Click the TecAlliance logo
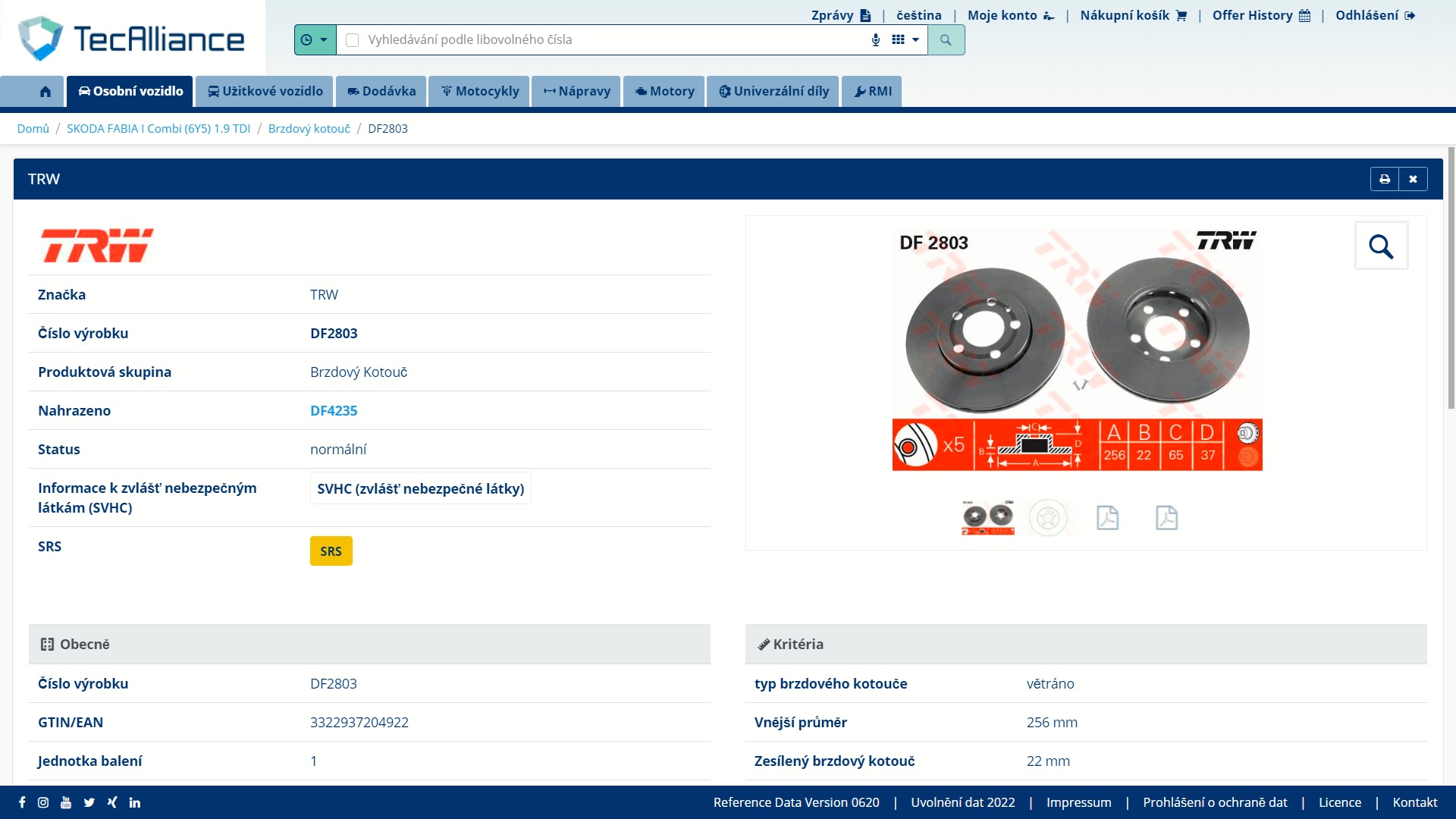The width and height of the screenshot is (1456, 819). coord(131,38)
